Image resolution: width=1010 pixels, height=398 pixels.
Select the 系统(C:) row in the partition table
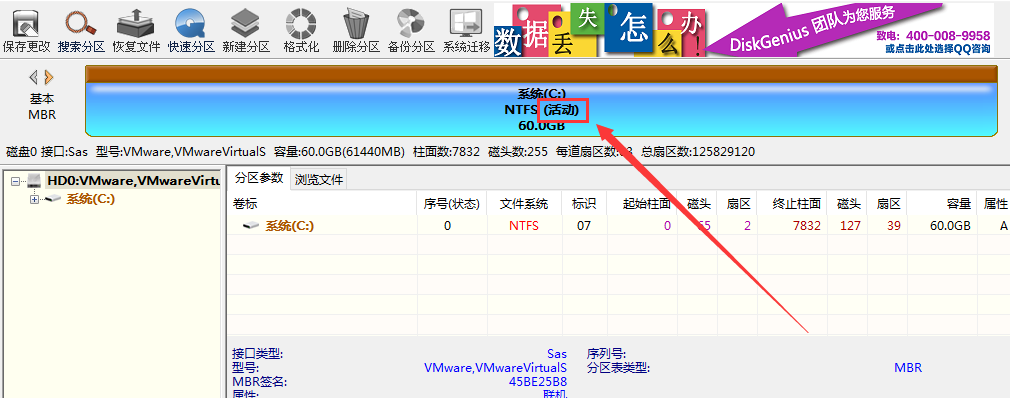pyautogui.click(x=618, y=225)
